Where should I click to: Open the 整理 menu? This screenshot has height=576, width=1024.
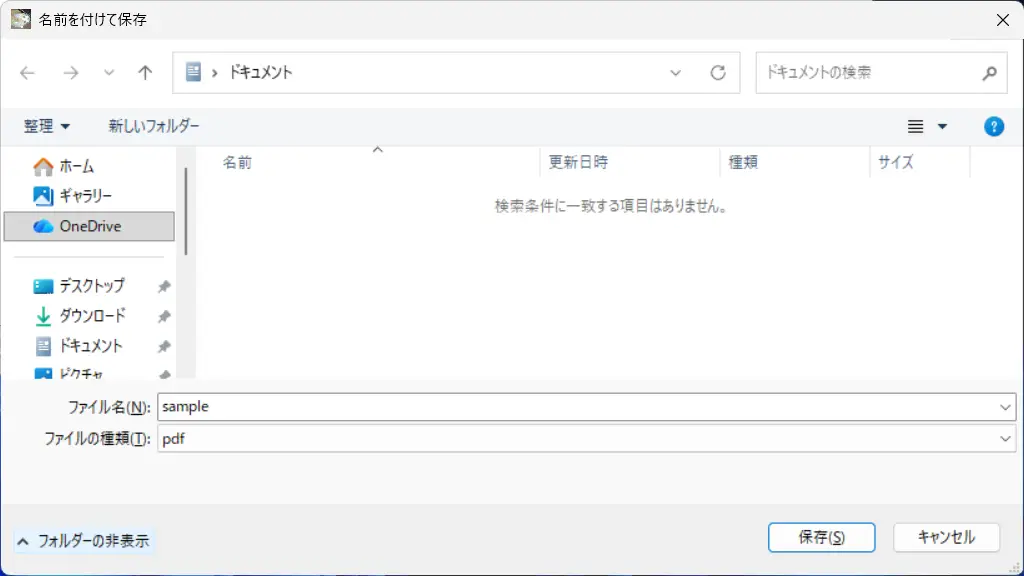pyautogui.click(x=47, y=126)
